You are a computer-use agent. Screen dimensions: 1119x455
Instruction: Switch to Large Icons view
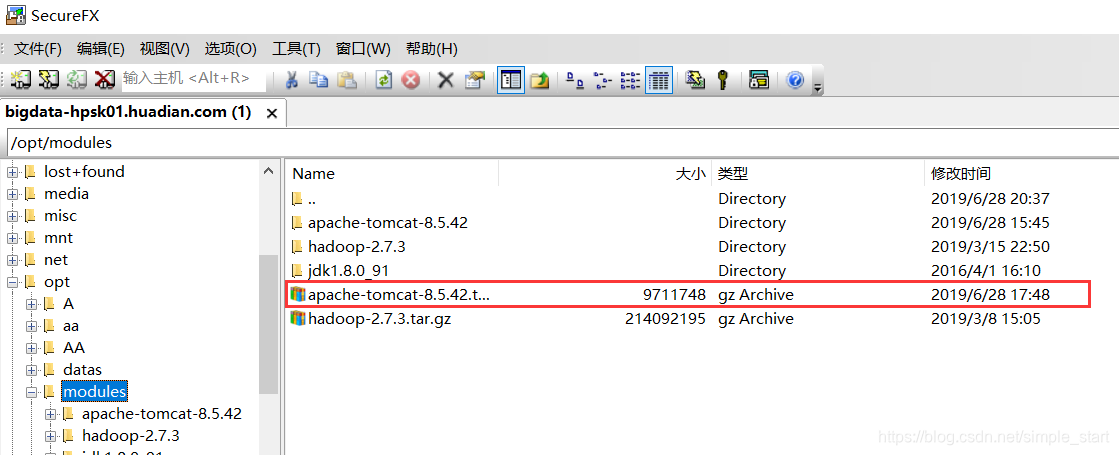coord(575,80)
